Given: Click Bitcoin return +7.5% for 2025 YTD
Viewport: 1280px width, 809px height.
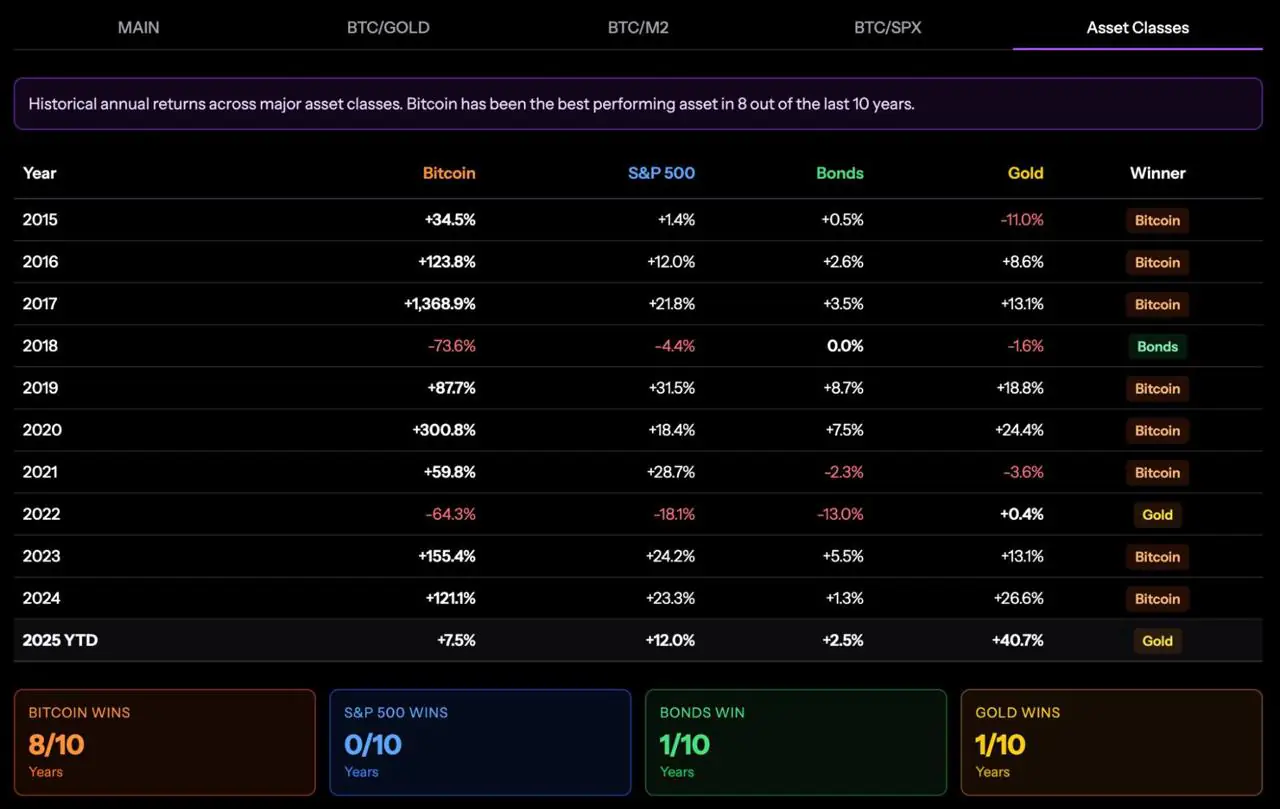Looking at the screenshot, I should coord(456,640).
